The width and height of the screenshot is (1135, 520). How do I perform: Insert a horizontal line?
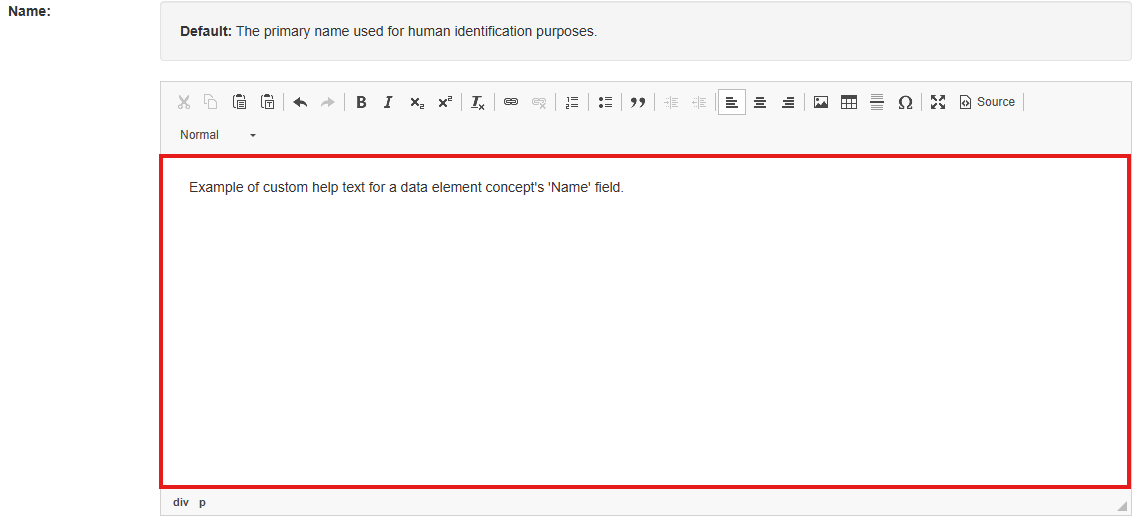(877, 102)
